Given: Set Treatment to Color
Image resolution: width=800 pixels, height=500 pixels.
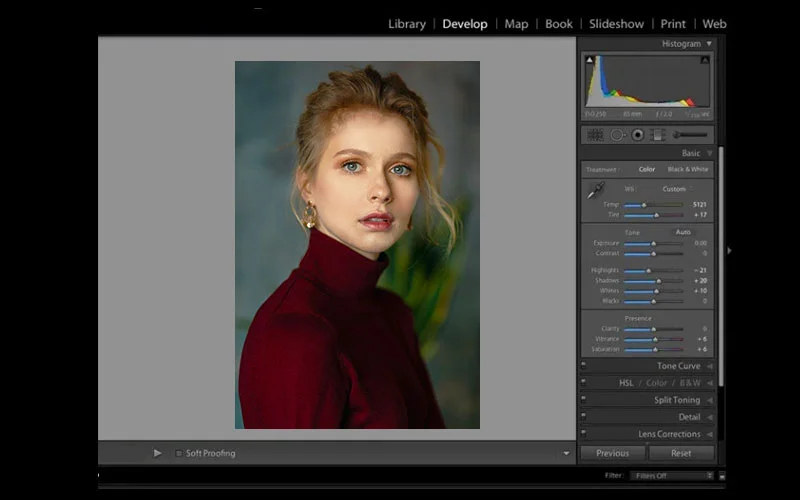Looking at the screenshot, I should pos(646,169).
